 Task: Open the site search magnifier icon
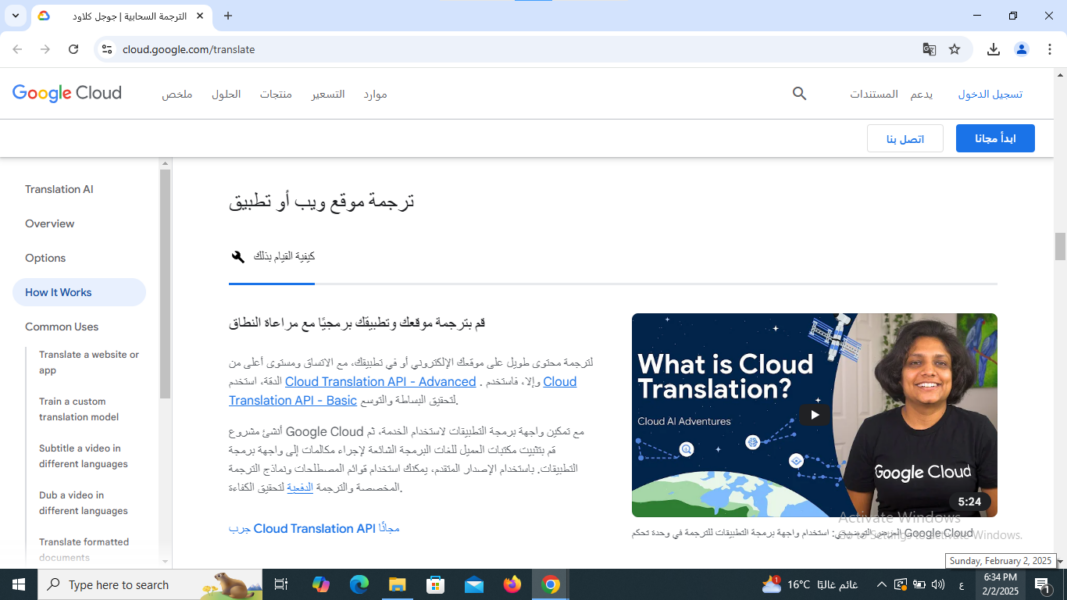800,94
